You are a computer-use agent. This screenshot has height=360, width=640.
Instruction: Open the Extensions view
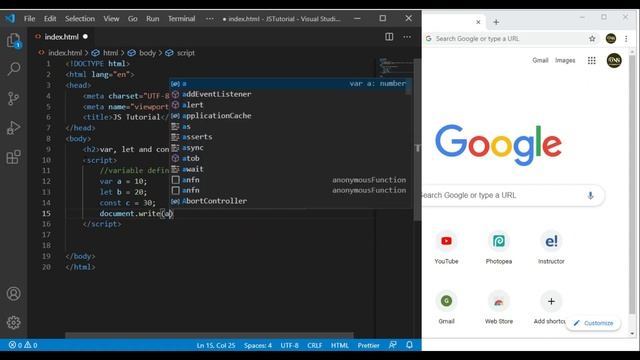click(13, 157)
